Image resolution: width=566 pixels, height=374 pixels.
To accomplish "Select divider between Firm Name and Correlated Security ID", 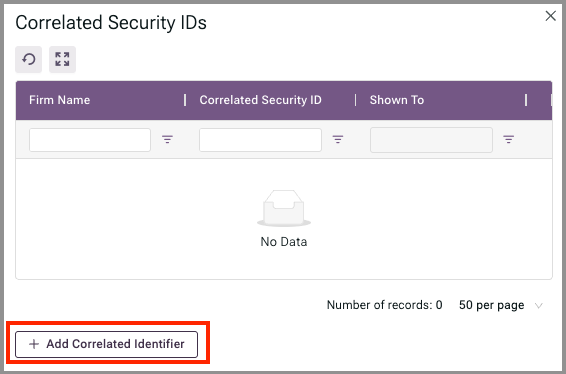I will click(185, 100).
